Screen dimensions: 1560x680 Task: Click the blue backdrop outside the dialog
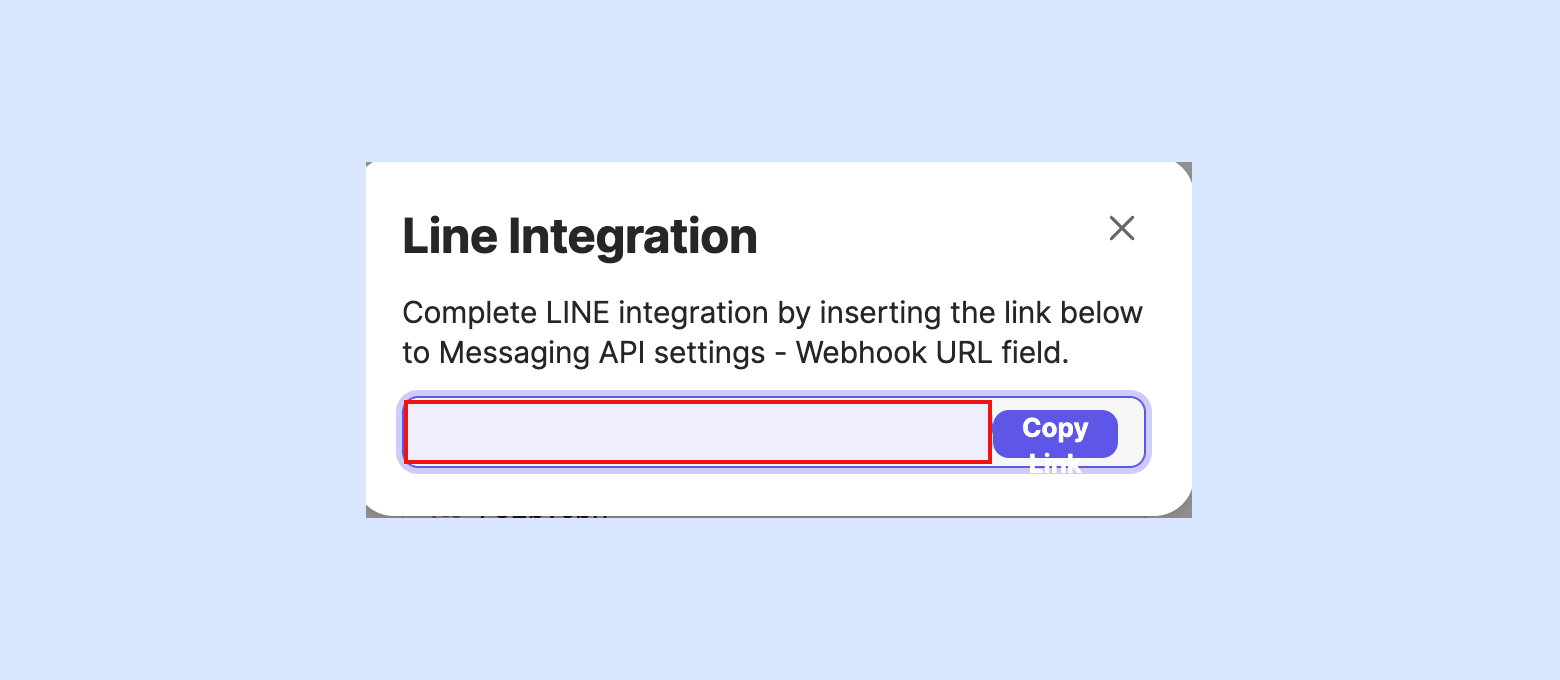click(180, 340)
